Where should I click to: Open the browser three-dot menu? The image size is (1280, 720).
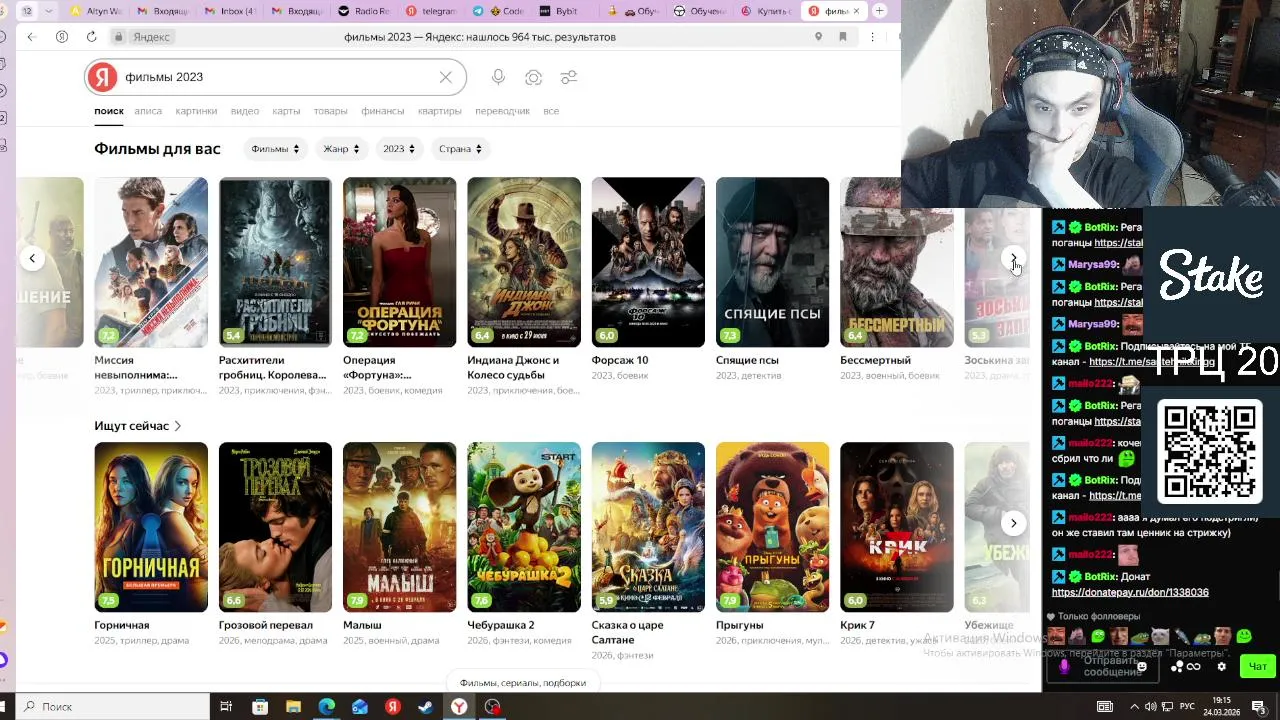[873, 37]
